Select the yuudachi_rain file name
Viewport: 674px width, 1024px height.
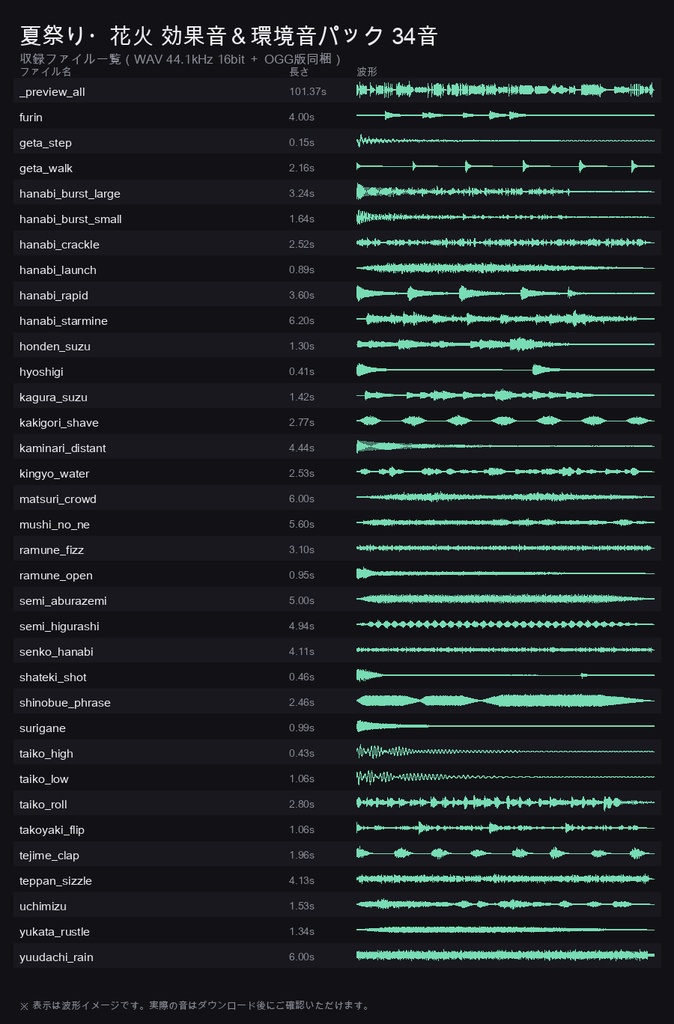pos(56,957)
